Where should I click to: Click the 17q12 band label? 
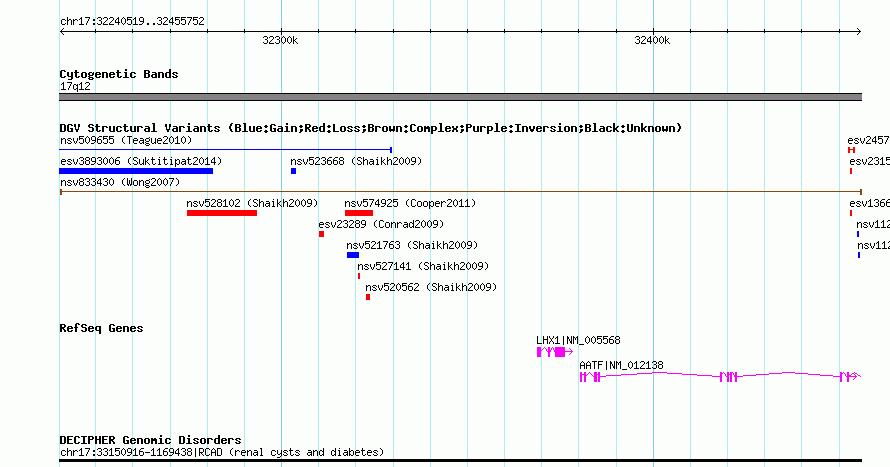[75, 86]
